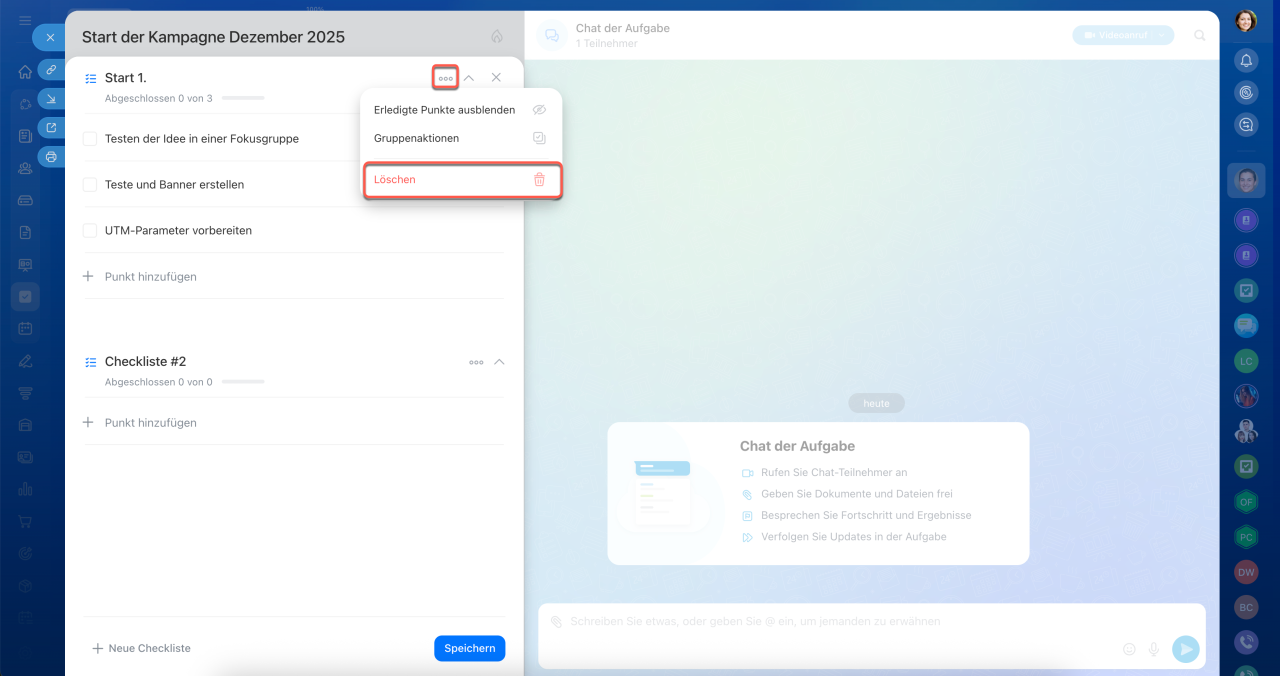
Task: Add a point to the Start 1. checklist
Action: [x=140, y=277]
